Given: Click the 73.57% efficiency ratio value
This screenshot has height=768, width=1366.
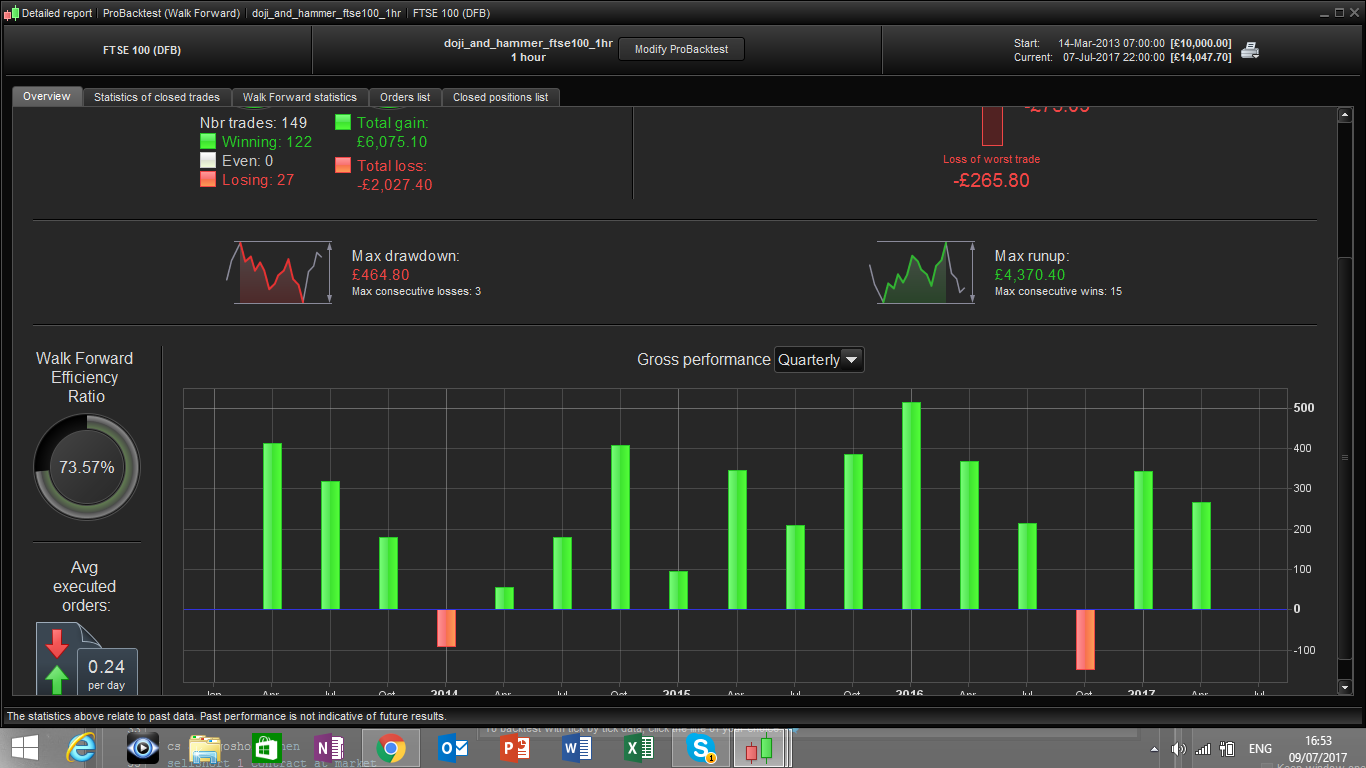Looking at the screenshot, I should tap(87, 467).
